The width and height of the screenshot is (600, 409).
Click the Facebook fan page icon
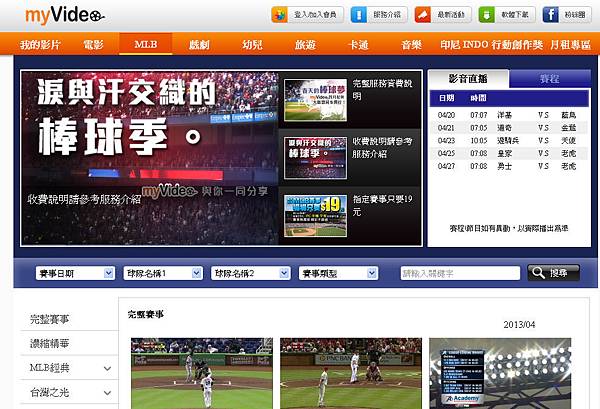coord(550,15)
